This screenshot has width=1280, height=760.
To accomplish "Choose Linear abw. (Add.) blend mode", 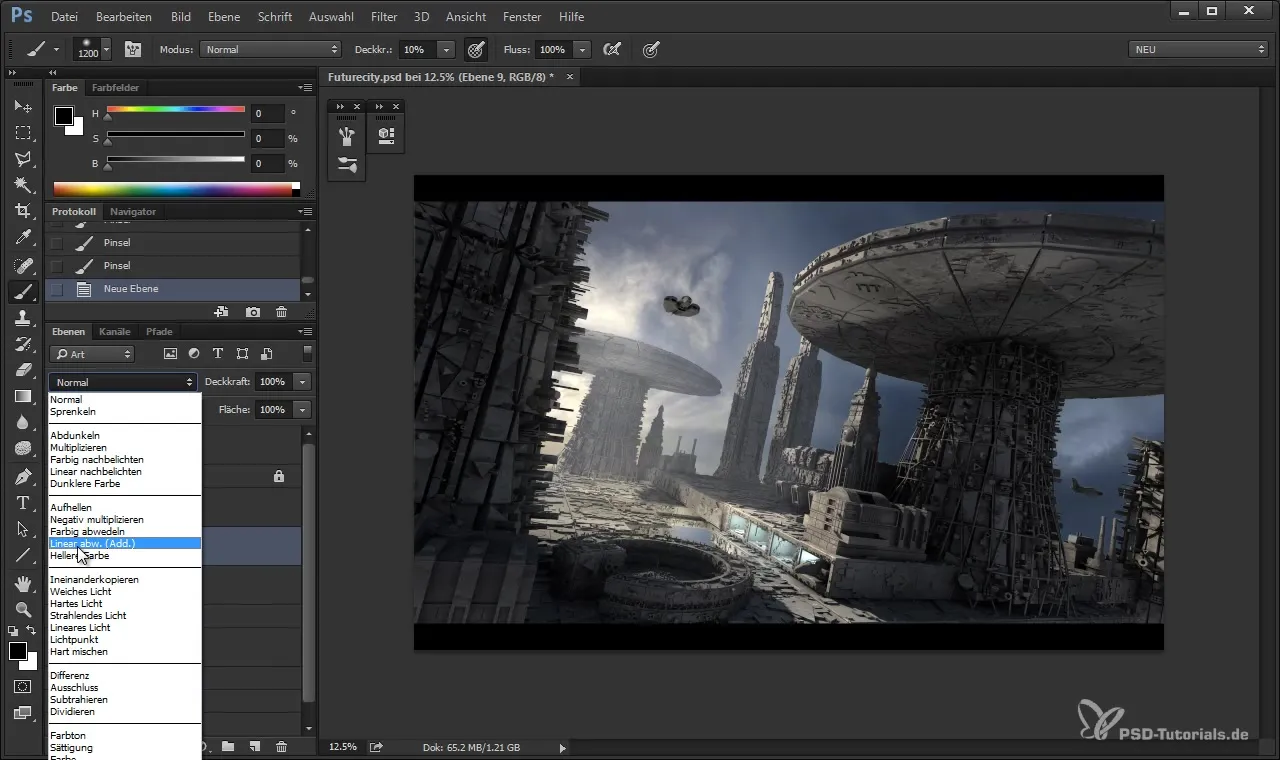I will (125, 543).
